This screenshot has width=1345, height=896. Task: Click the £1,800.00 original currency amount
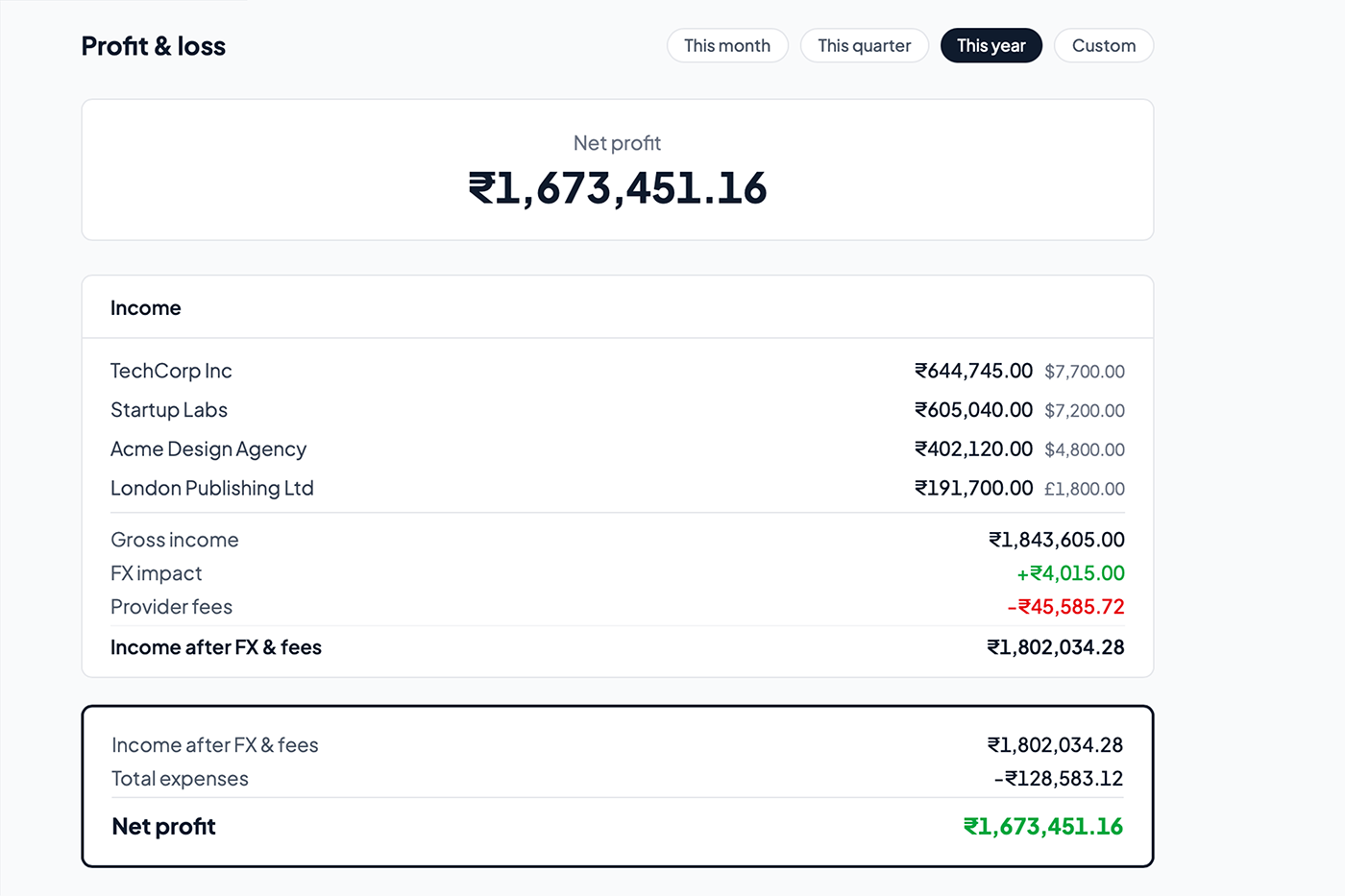pyautogui.click(x=1084, y=489)
